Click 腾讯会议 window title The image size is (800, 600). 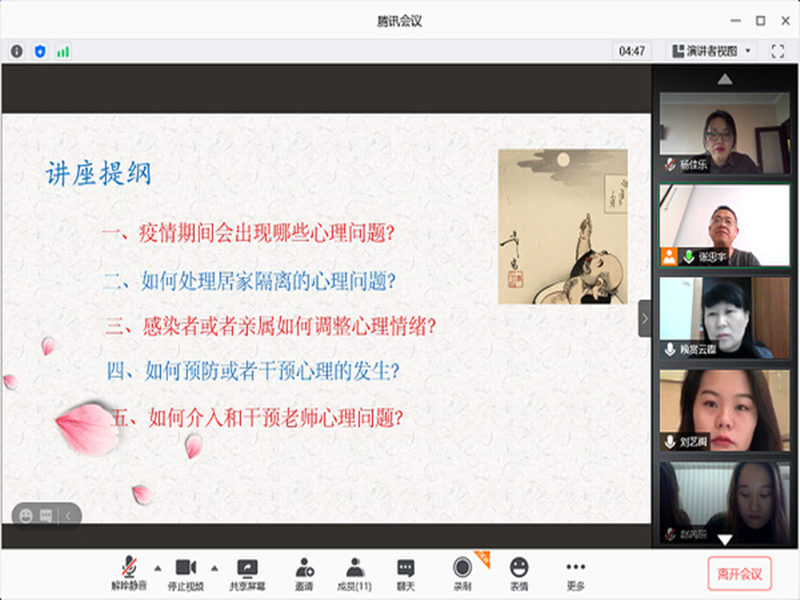coord(399,21)
